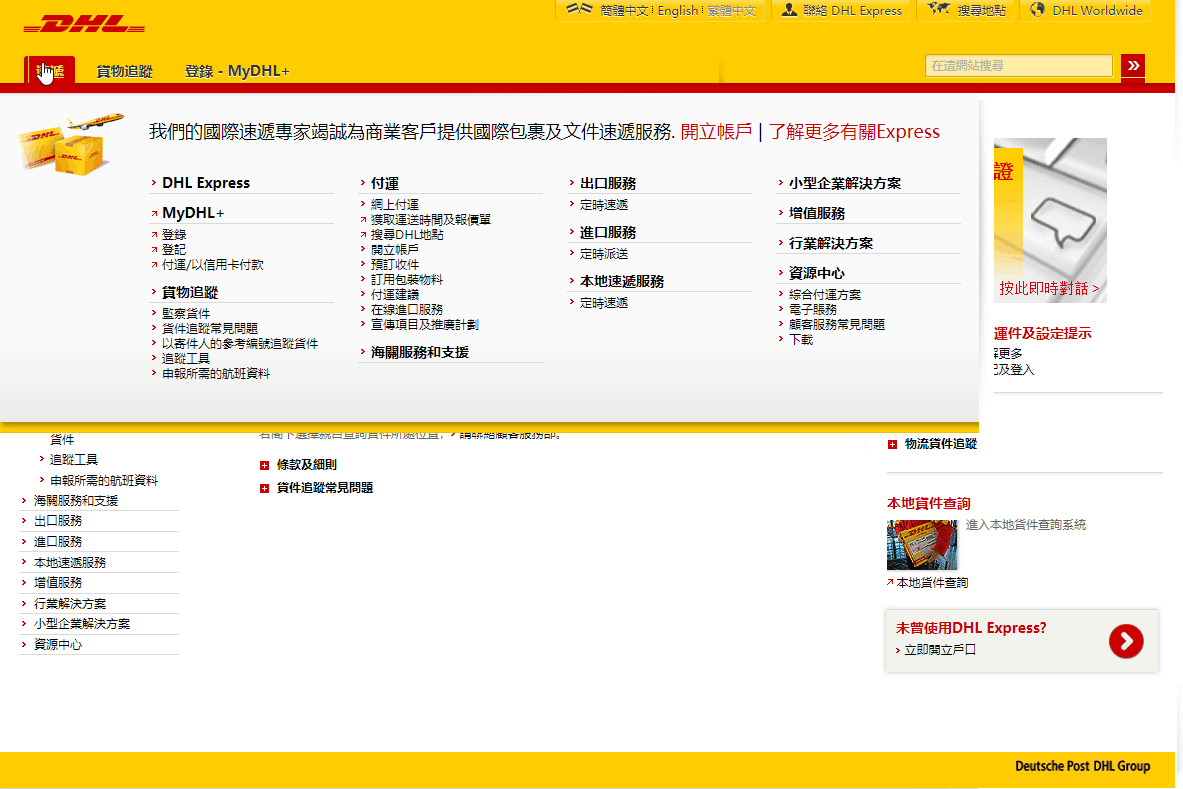The image size is (1183, 789).
Task: Open 小型企業解決方案 heading in mega menu
Action: pyautogui.click(x=845, y=183)
